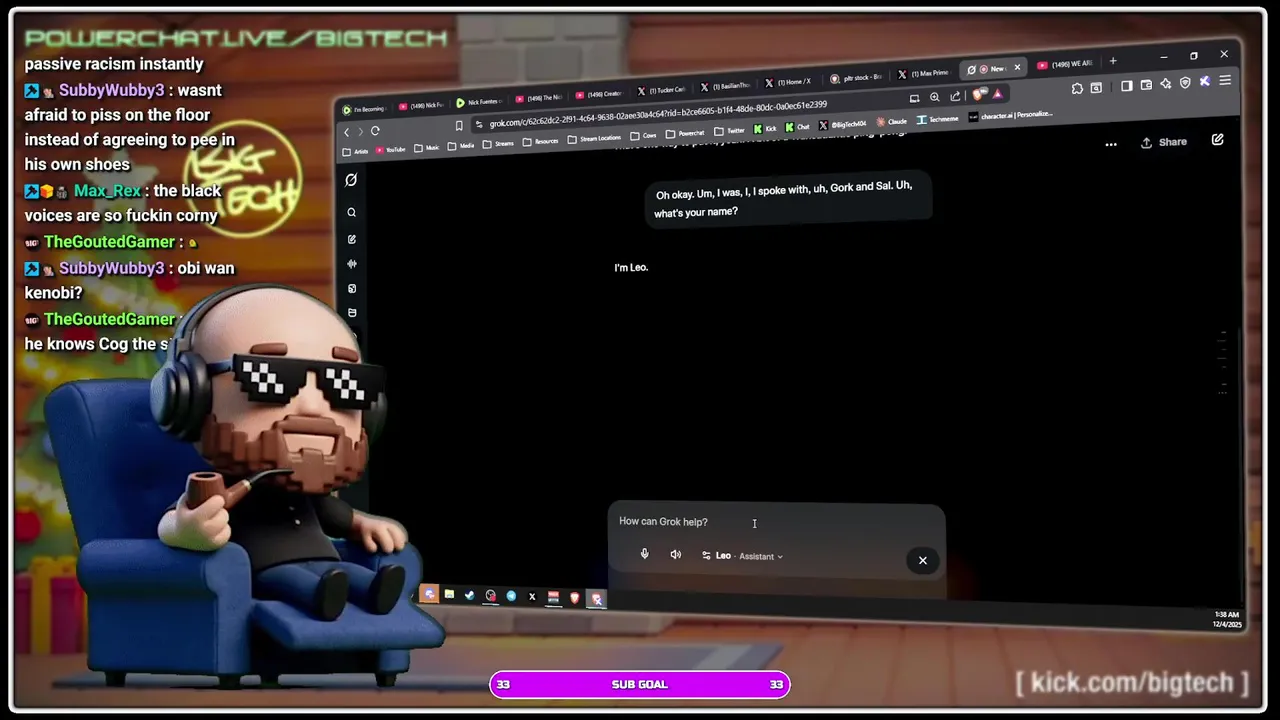Click the Steam icon in the taskbar
Screen dimensions: 1280x720
tap(469, 595)
